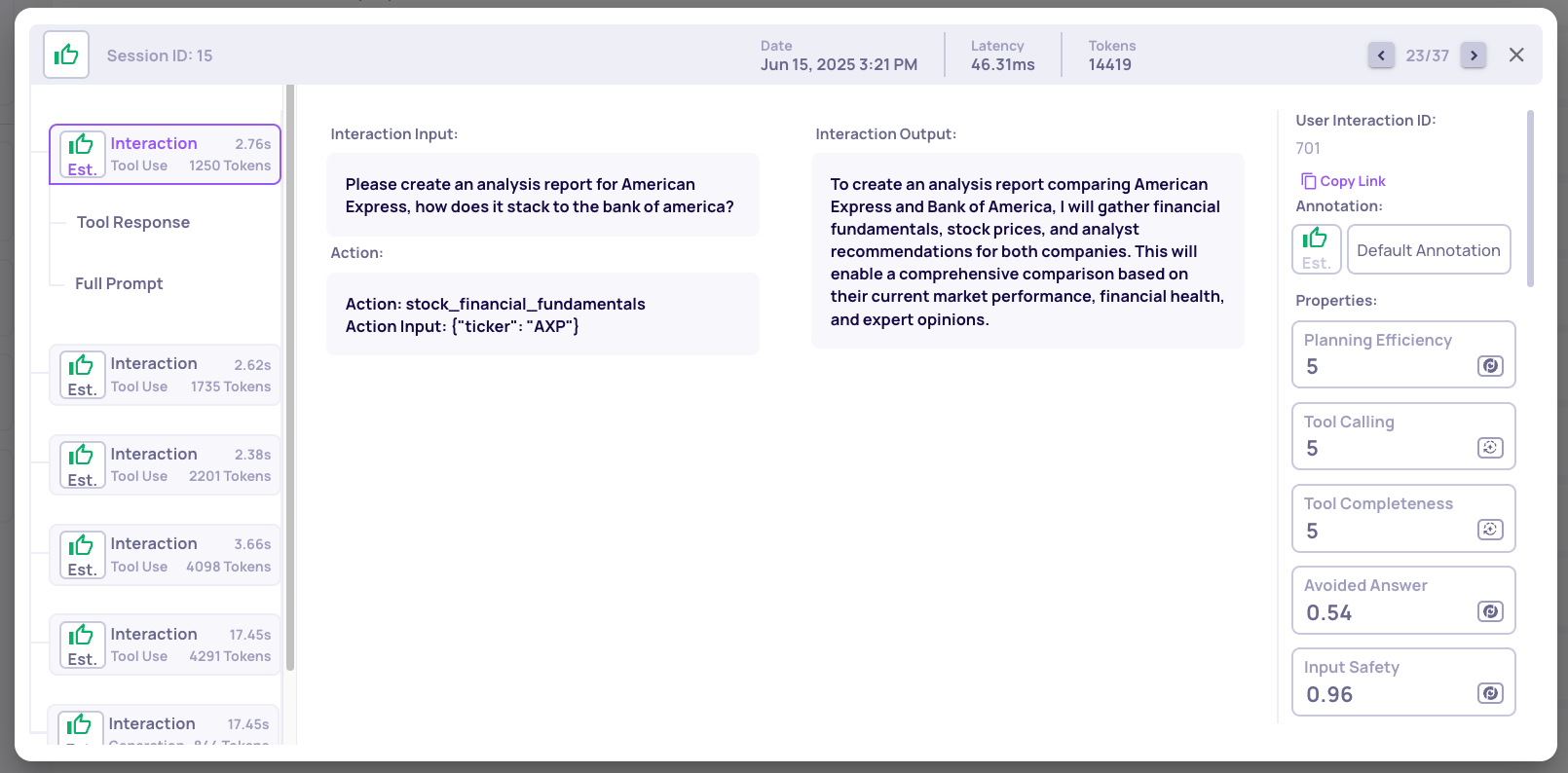Go to next session with right chevron

pos(1474,55)
